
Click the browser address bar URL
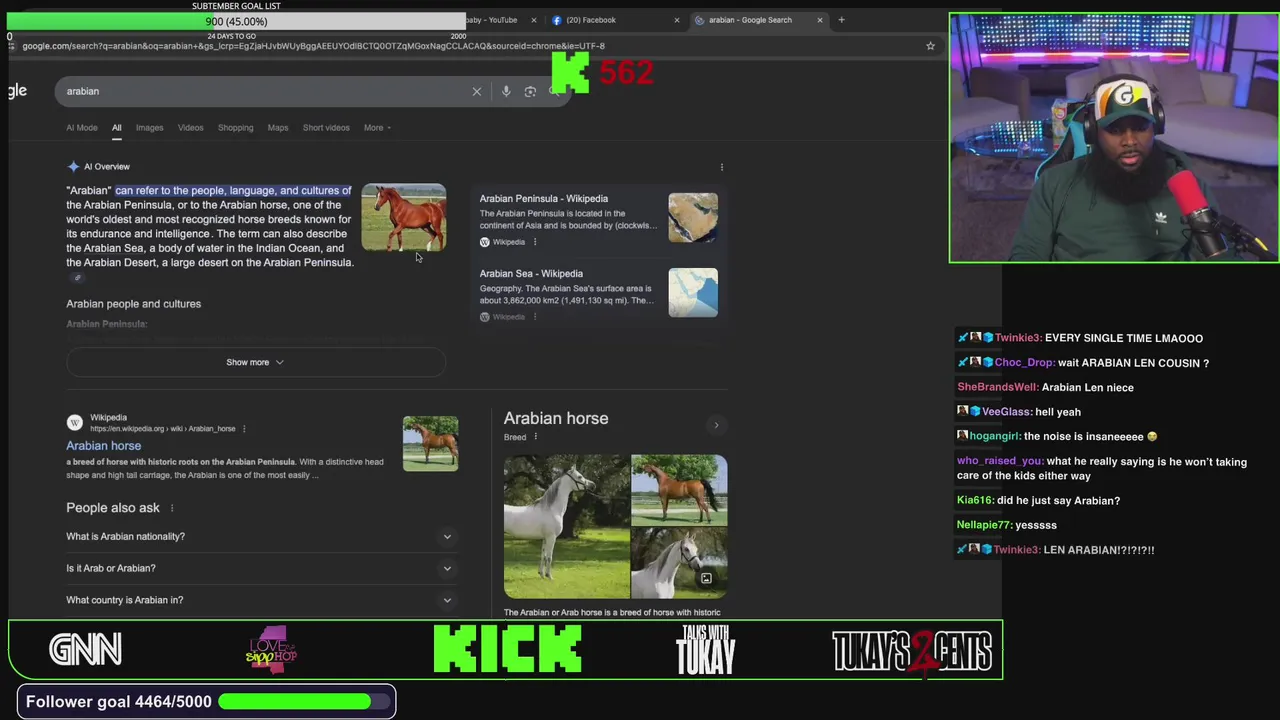pos(313,46)
